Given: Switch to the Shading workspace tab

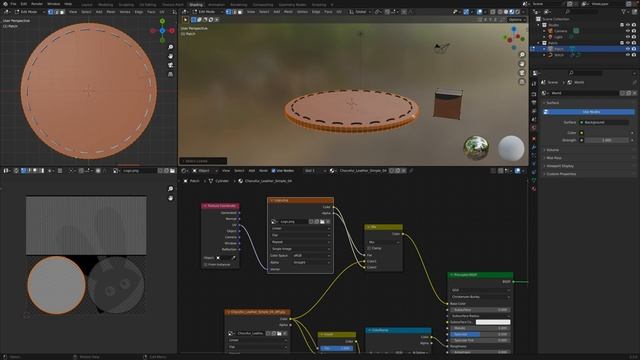Looking at the screenshot, I should (x=196, y=4).
